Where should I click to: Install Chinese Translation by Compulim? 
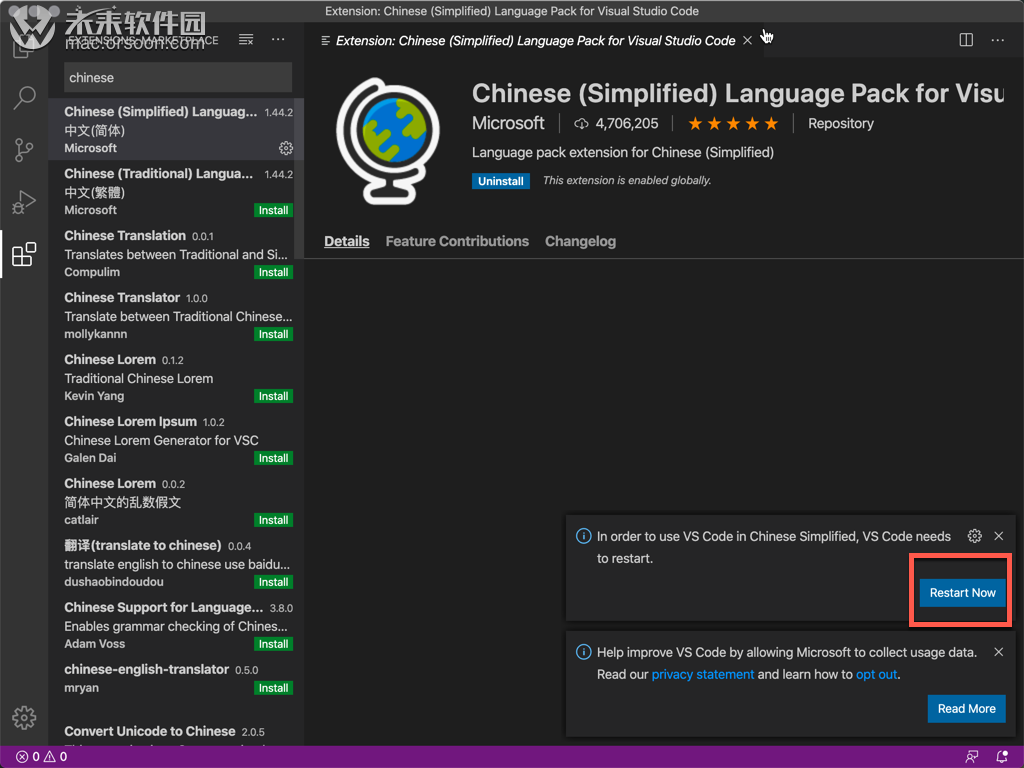(x=273, y=272)
